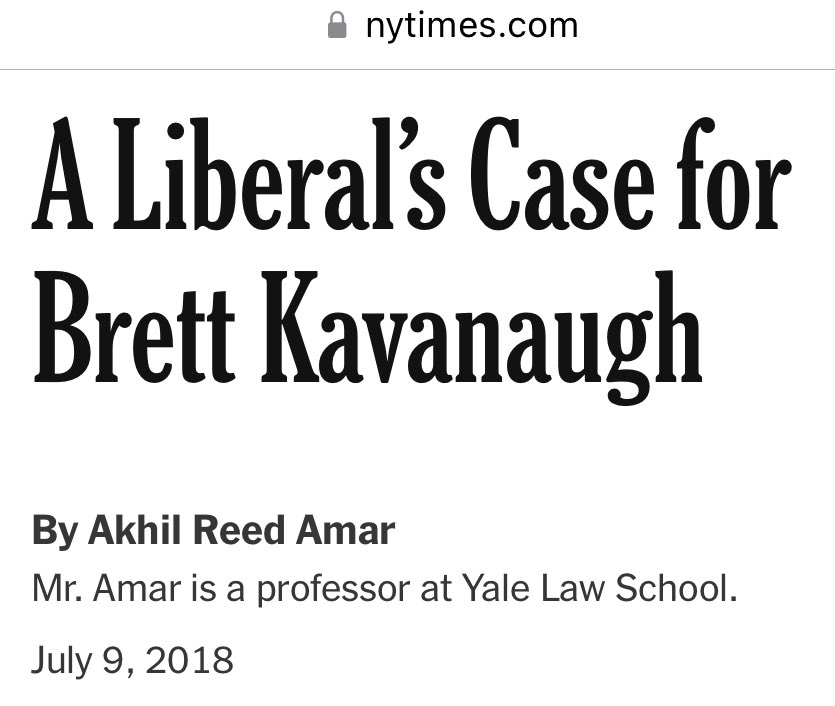Image resolution: width=835 pixels, height=706 pixels.
Task: Tap the padlock icon in address bar
Action: [x=338, y=26]
